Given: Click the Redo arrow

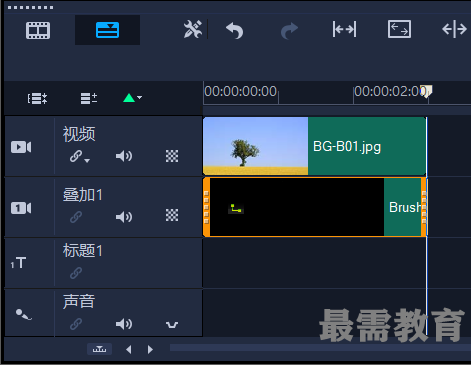Looking at the screenshot, I should point(289,30).
